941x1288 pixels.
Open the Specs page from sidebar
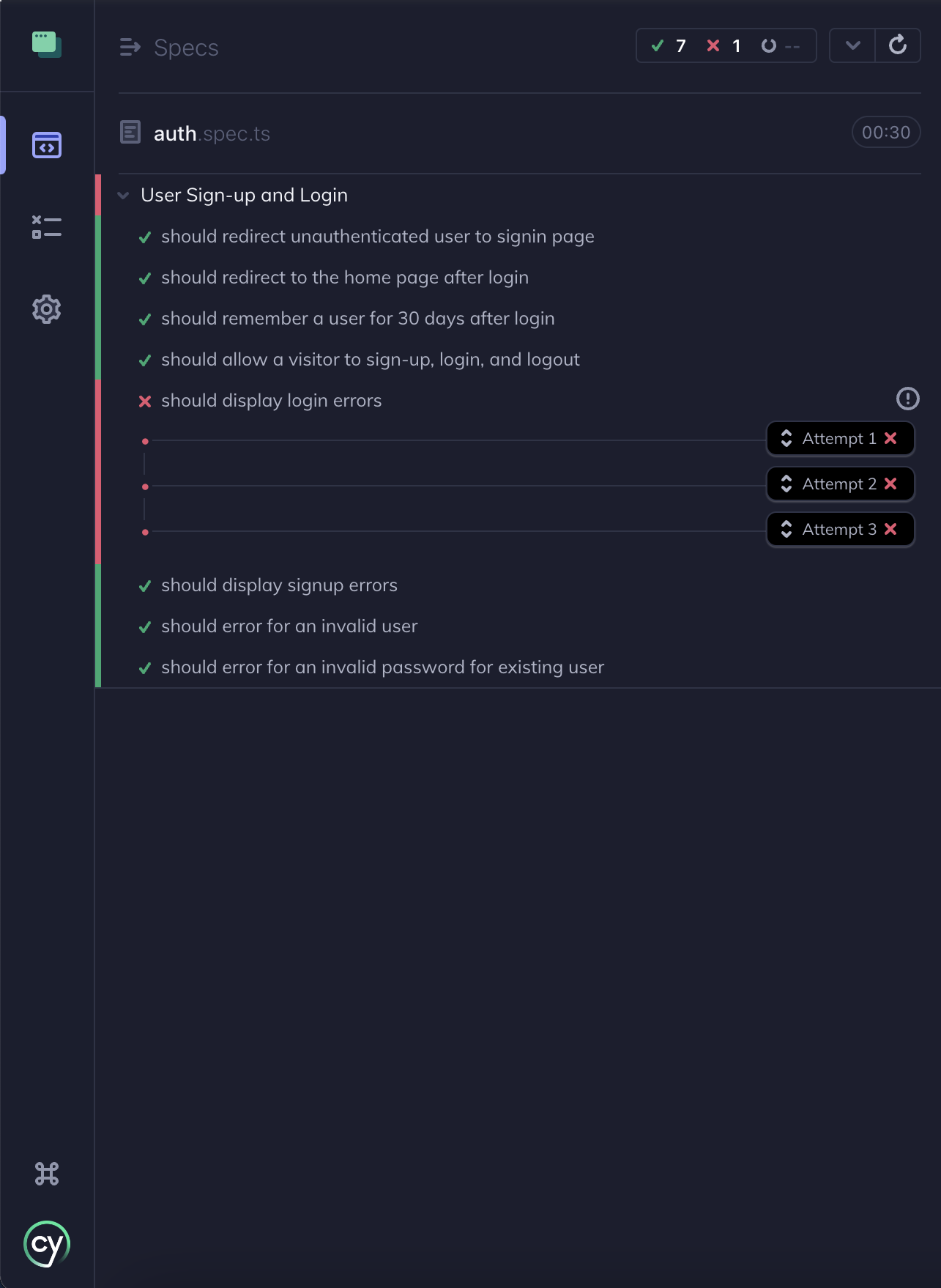pyautogui.click(x=47, y=145)
